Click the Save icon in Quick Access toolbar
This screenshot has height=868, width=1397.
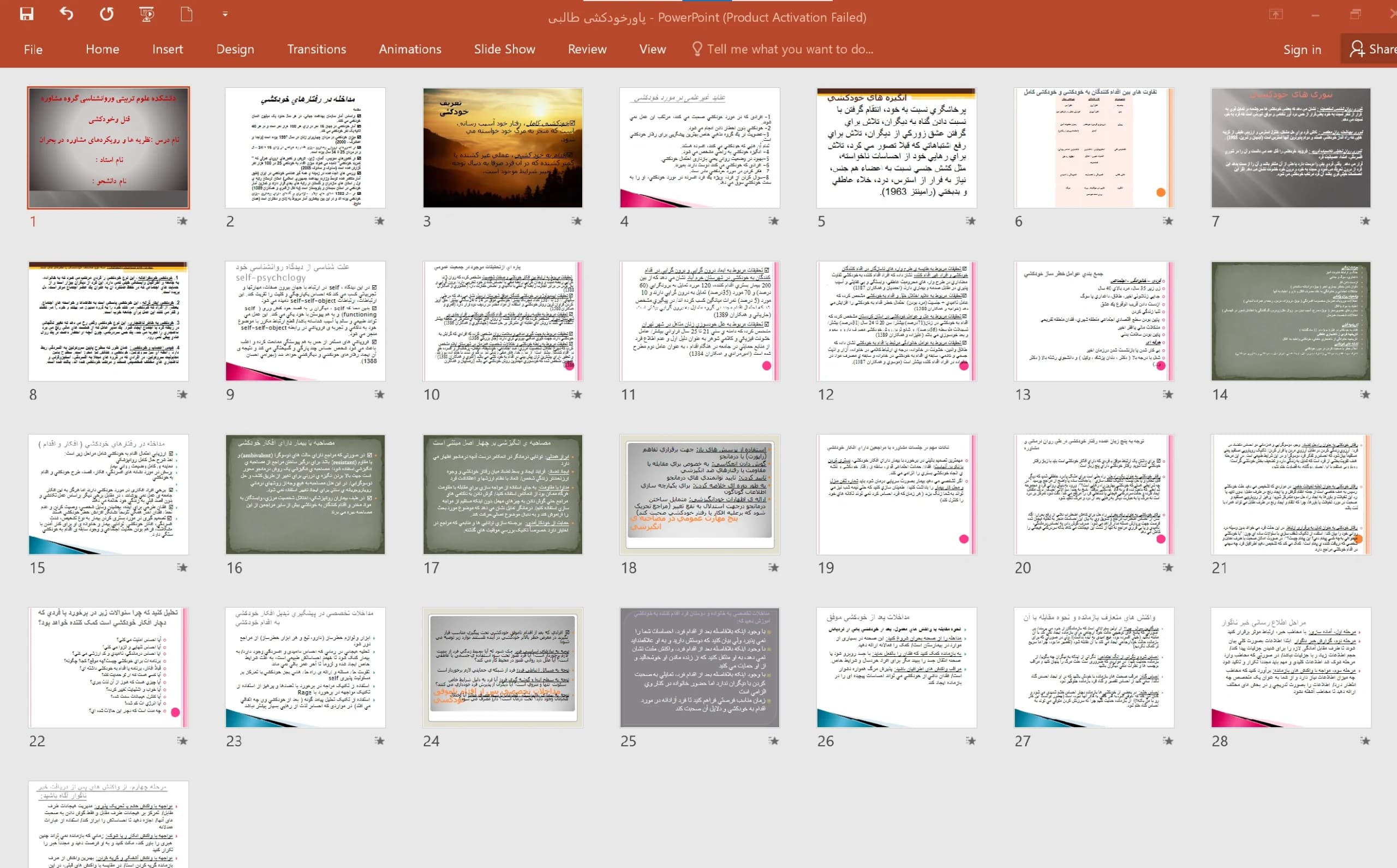point(26,14)
